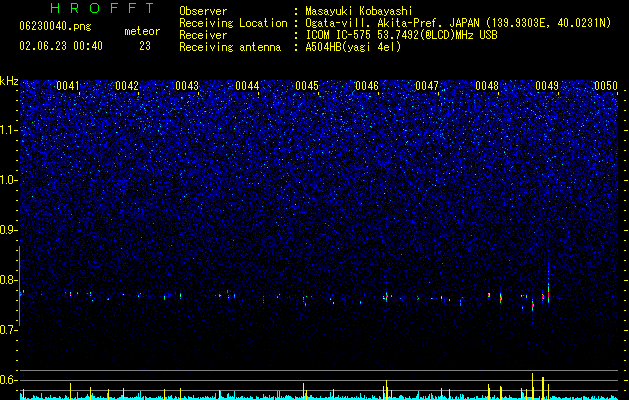The height and width of the screenshot is (400, 629).
Task: Click the 0050 time marker
Action: (606, 86)
